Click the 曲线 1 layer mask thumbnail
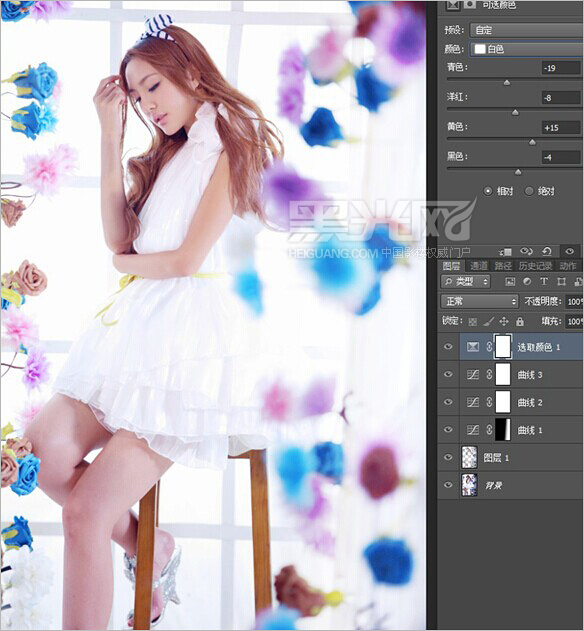584x631 pixels. pos(503,429)
